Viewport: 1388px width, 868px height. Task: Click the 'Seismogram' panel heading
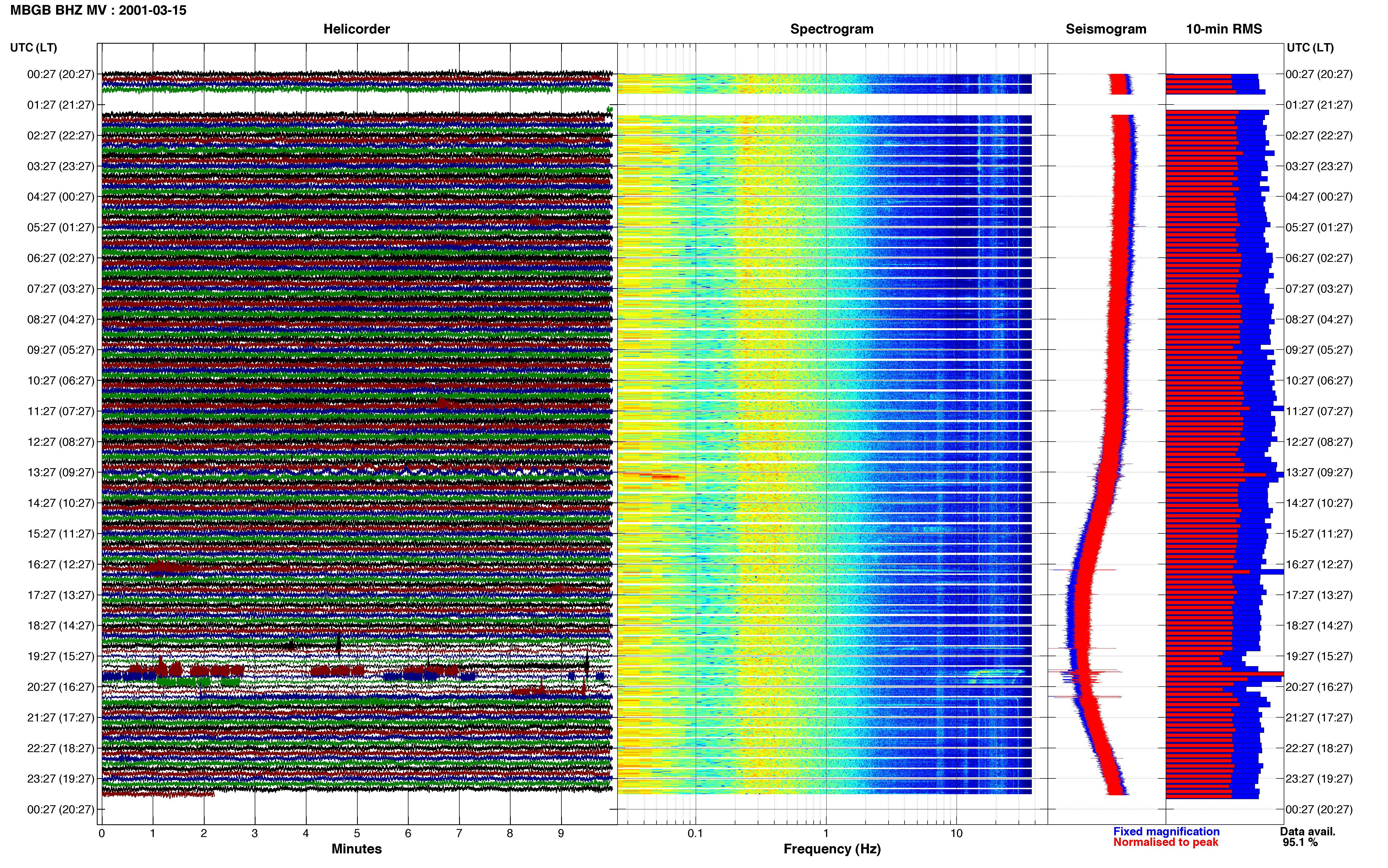pyautogui.click(x=1106, y=29)
